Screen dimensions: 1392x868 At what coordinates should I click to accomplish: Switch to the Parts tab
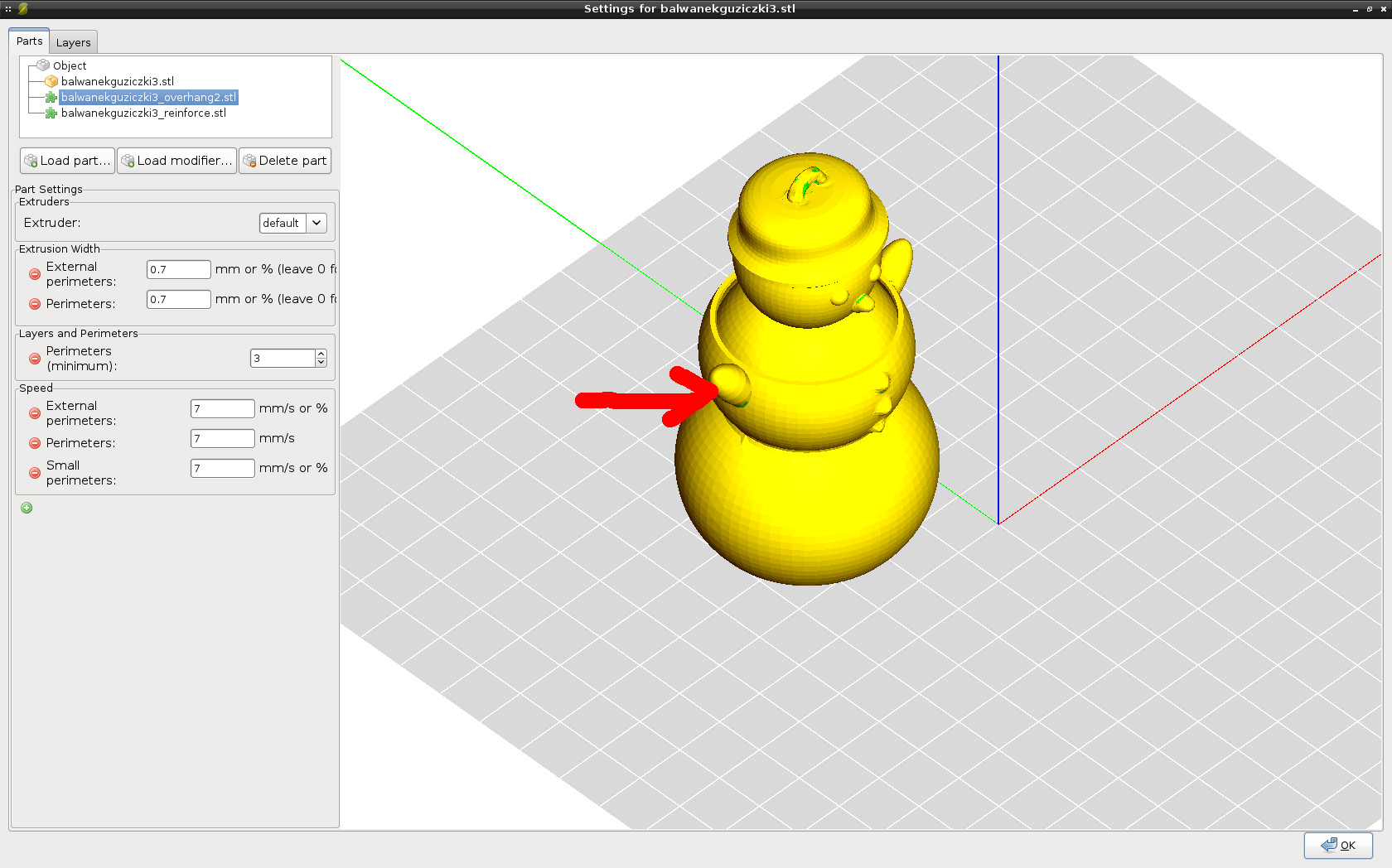click(29, 41)
